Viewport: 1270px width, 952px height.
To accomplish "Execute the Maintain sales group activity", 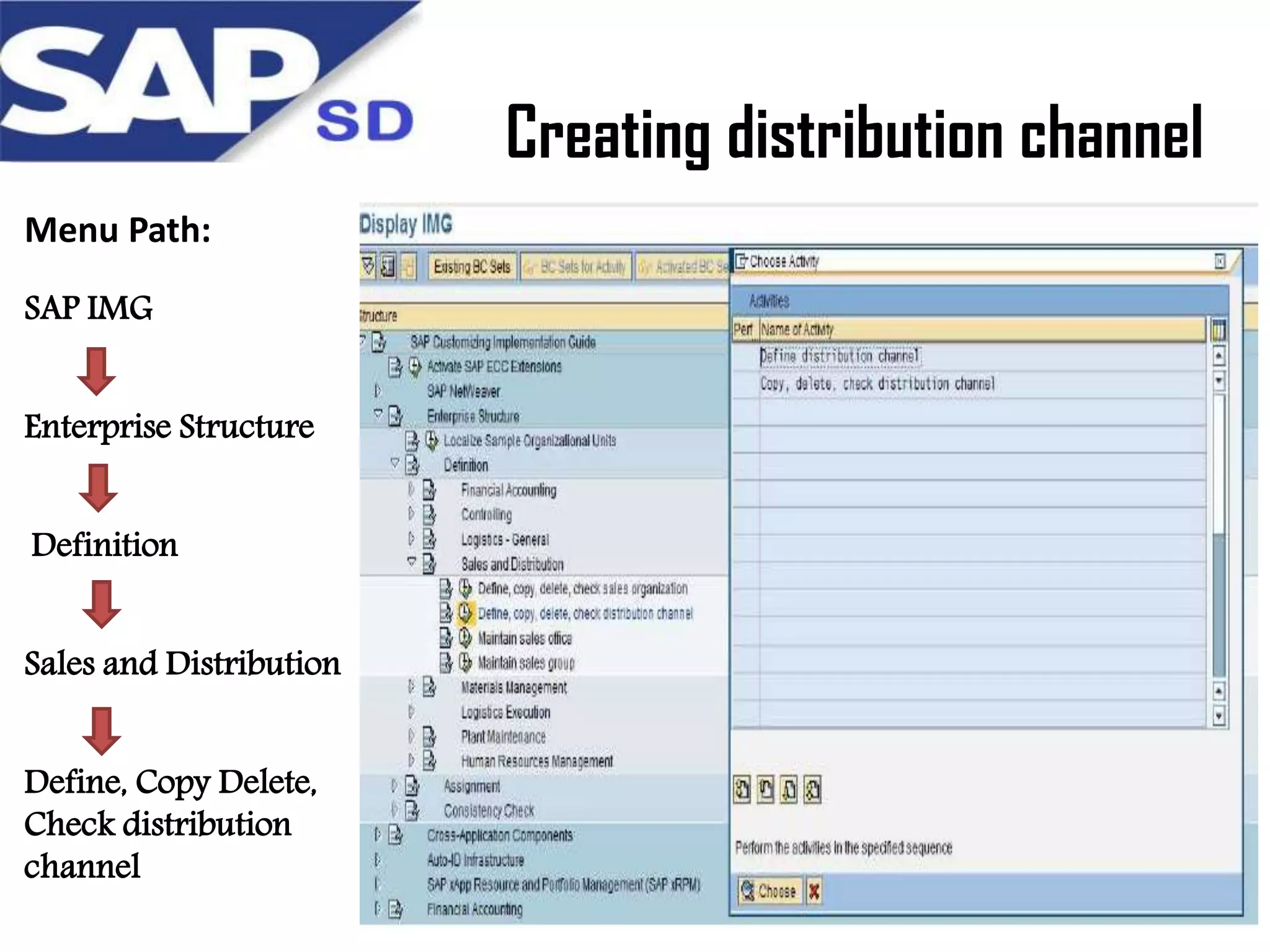I will [x=465, y=663].
